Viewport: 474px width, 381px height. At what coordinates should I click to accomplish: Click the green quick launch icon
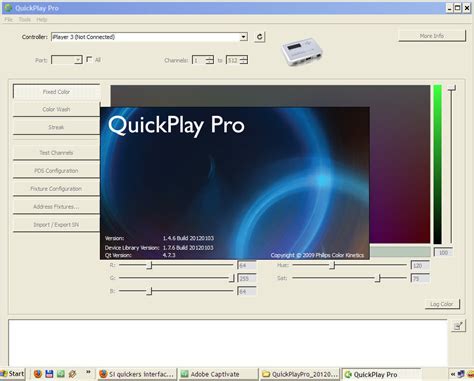click(61, 374)
